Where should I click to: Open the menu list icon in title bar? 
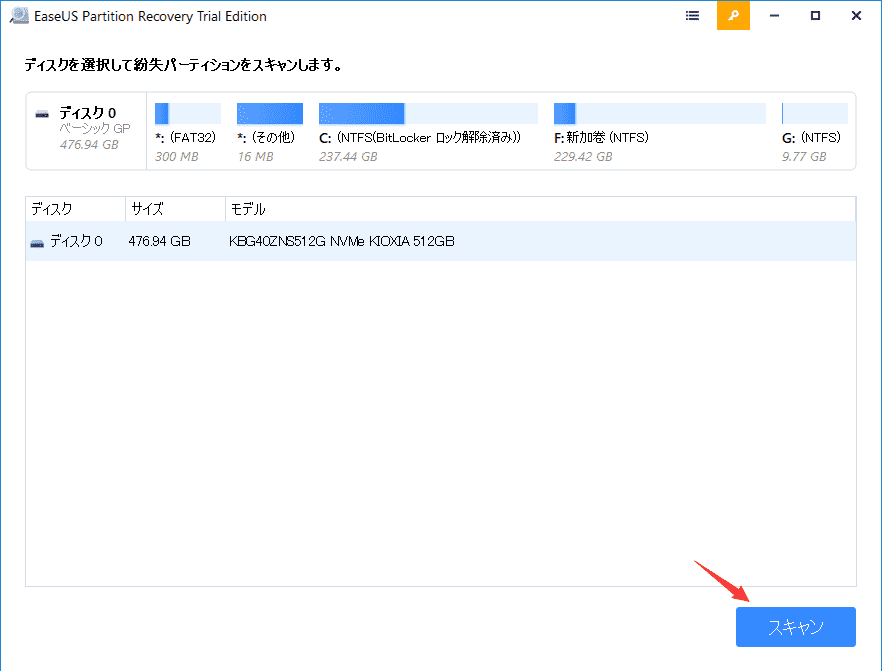point(693,16)
